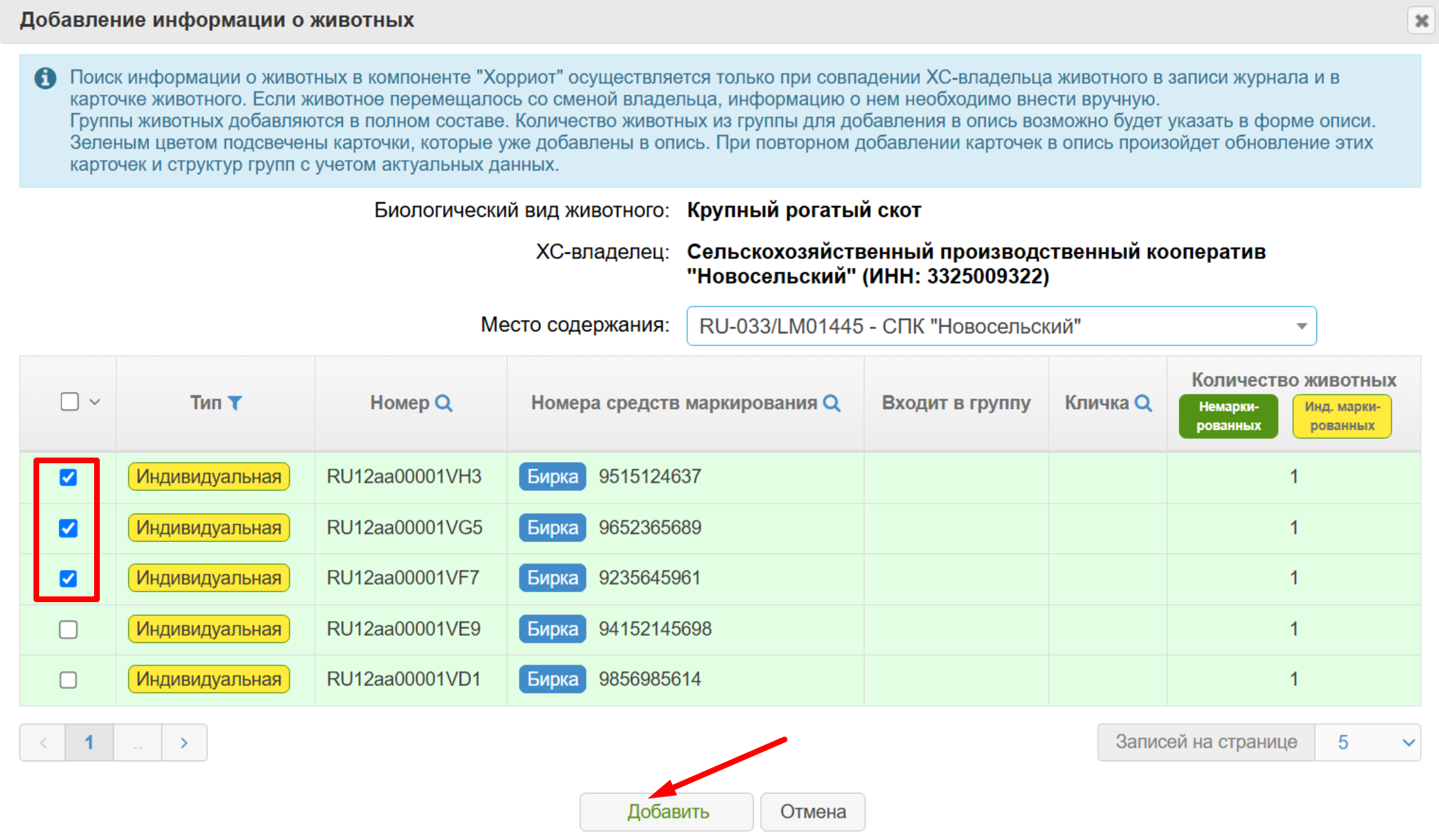Close the dialog with X button
1439x840 pixels.
click(x=1421, y=21)
